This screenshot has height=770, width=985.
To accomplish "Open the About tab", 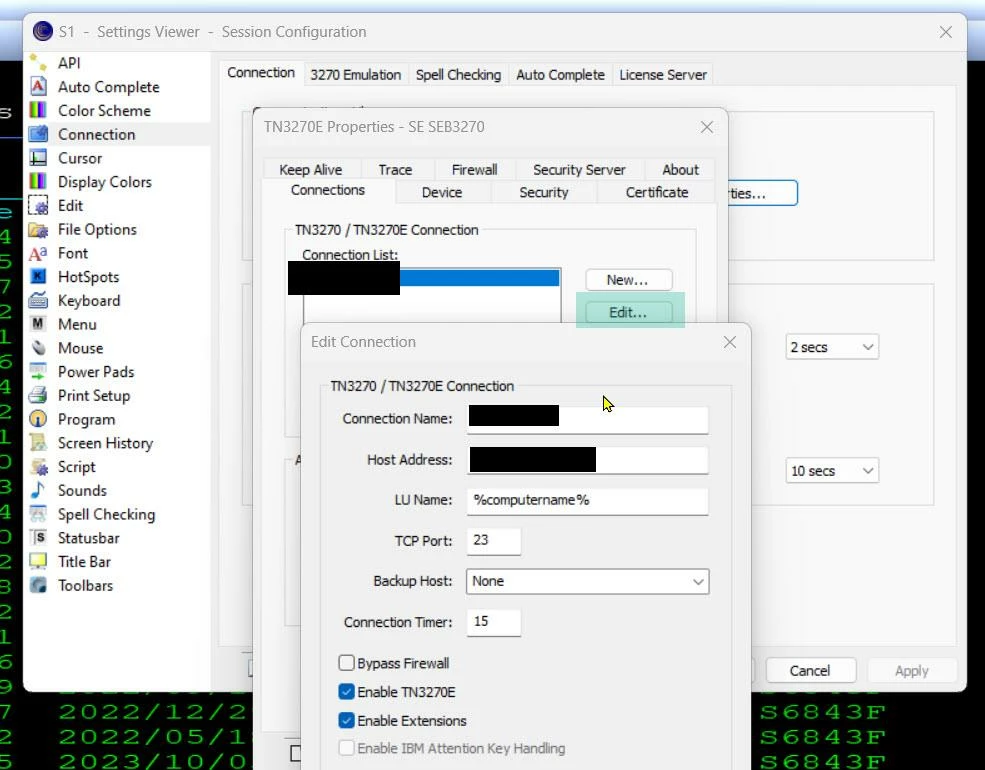I will pos(680,170).
